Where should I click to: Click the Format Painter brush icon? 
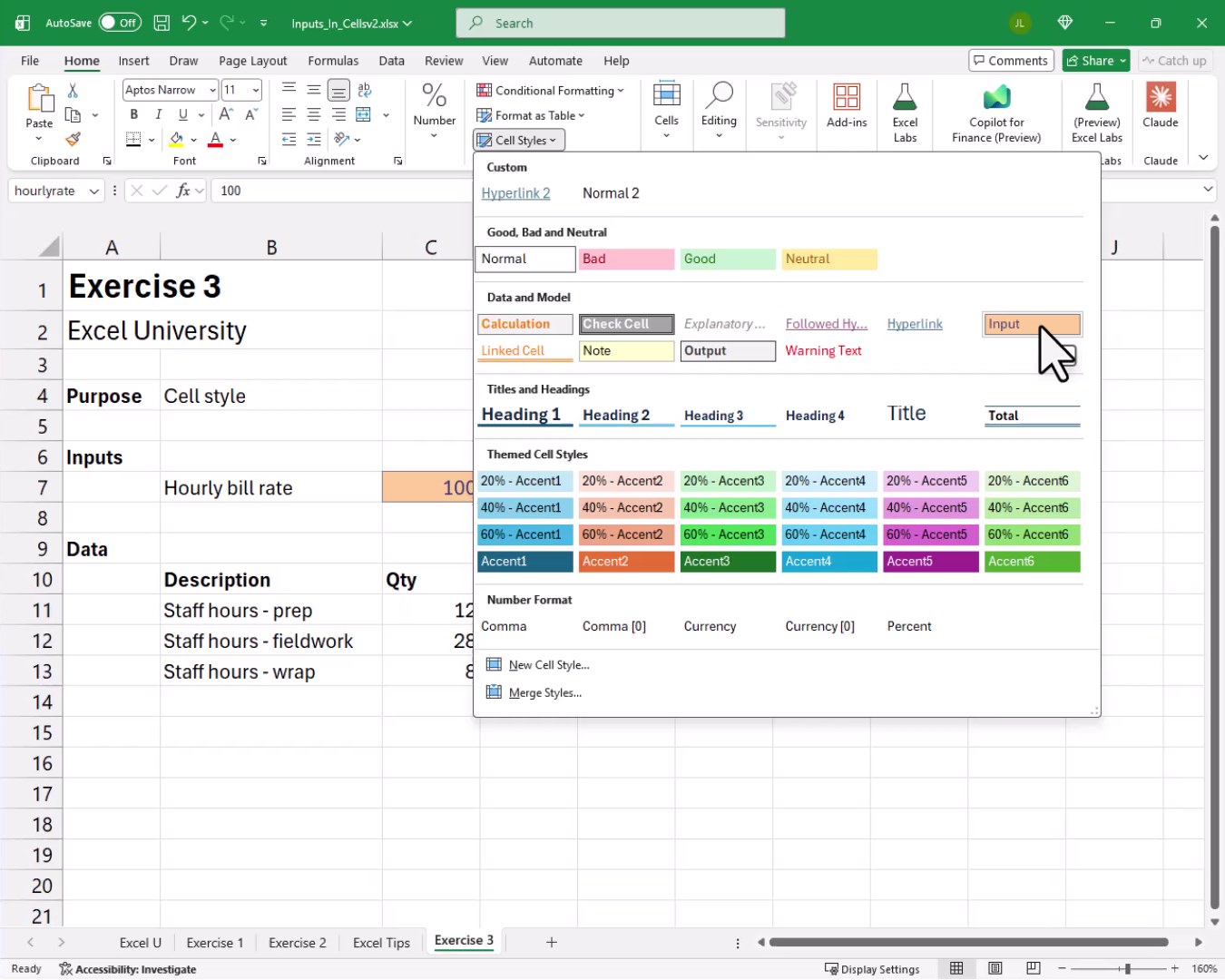[x=73, y=139]
